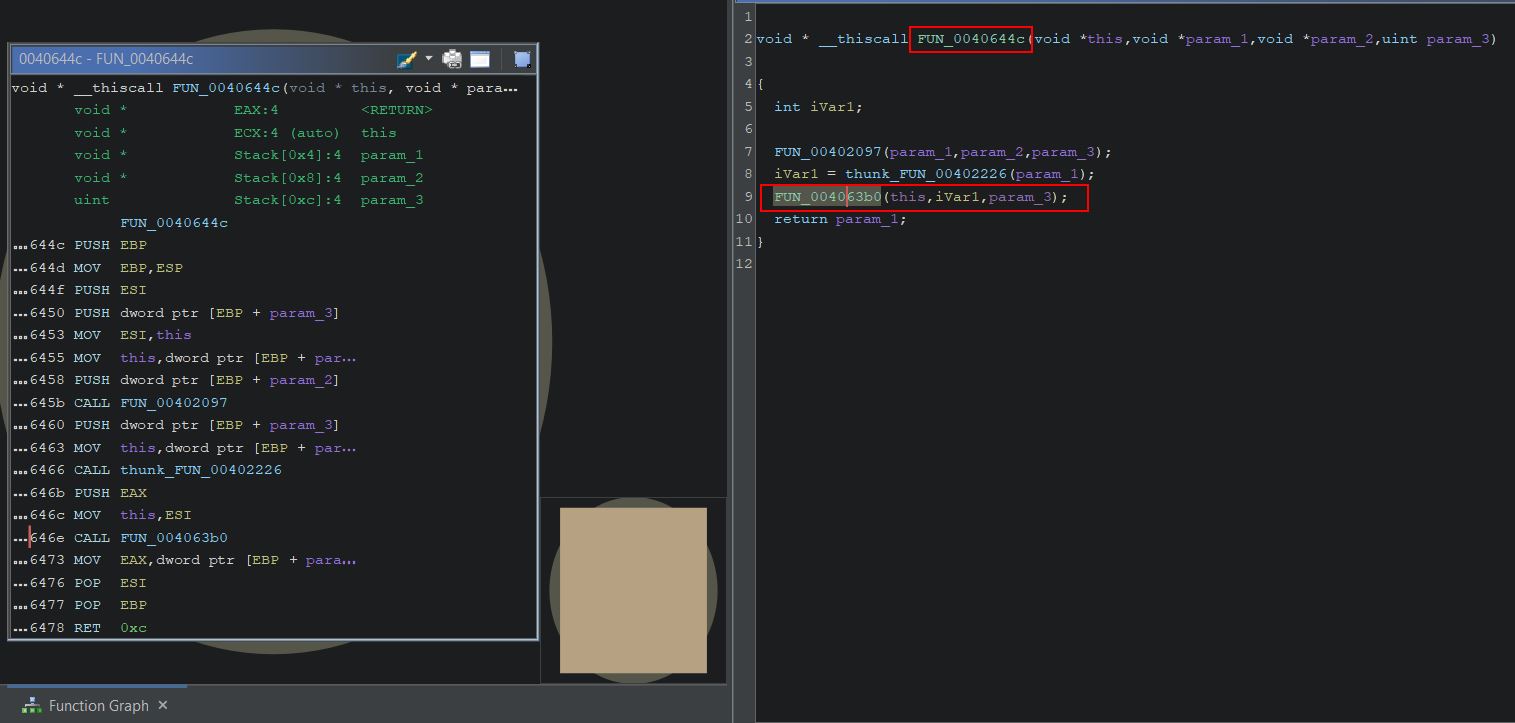Click the cross-references icon in the vertex header
The image size is (1515, 723).
click(452, 59)
